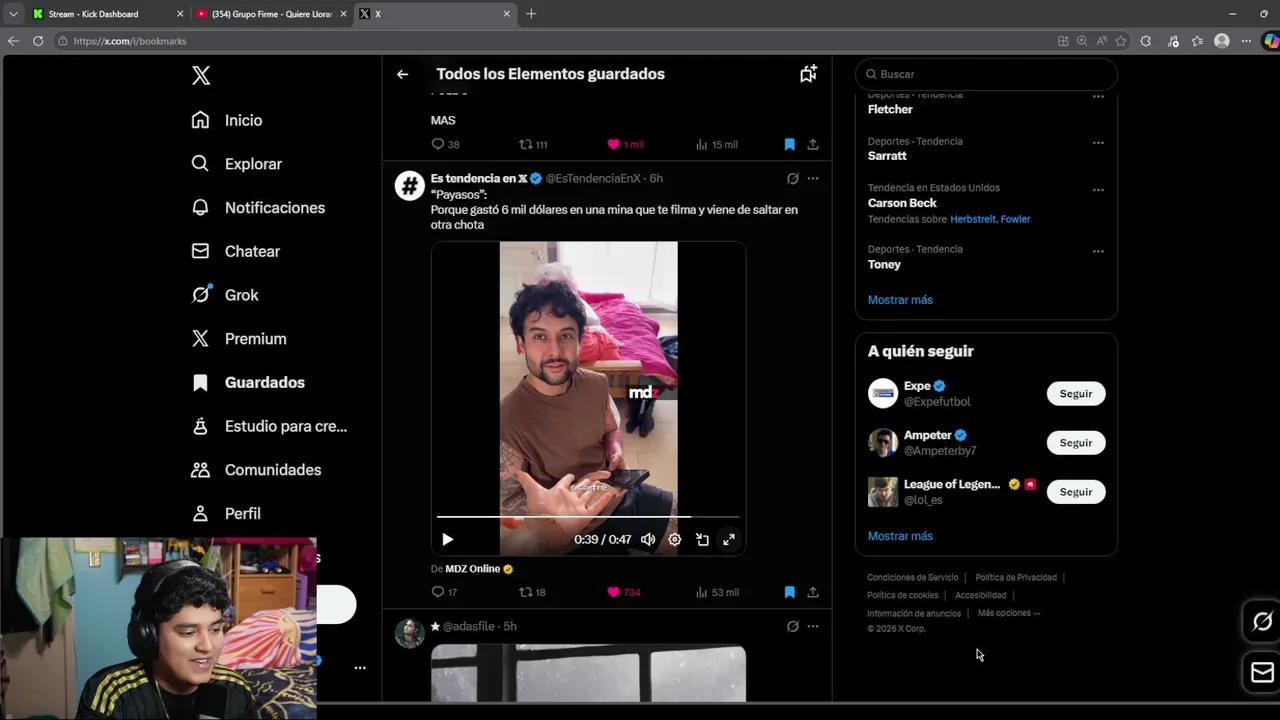Screen dimensions: 1280x720
Task: Share the Es tendencia post
Action: 813,592
